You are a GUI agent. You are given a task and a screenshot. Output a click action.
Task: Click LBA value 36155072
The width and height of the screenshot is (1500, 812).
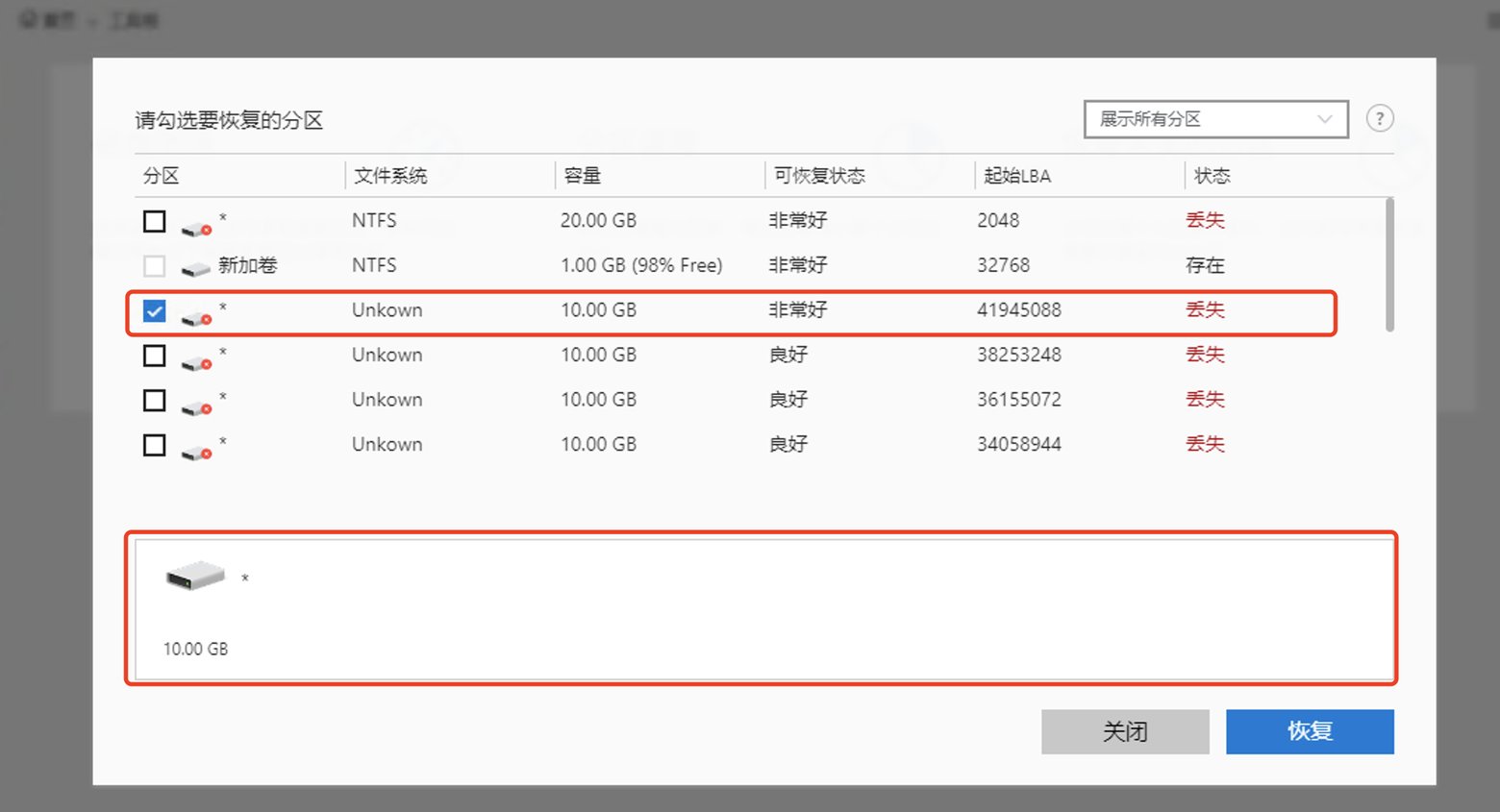pyautogui.click(x=1019, y=400)
